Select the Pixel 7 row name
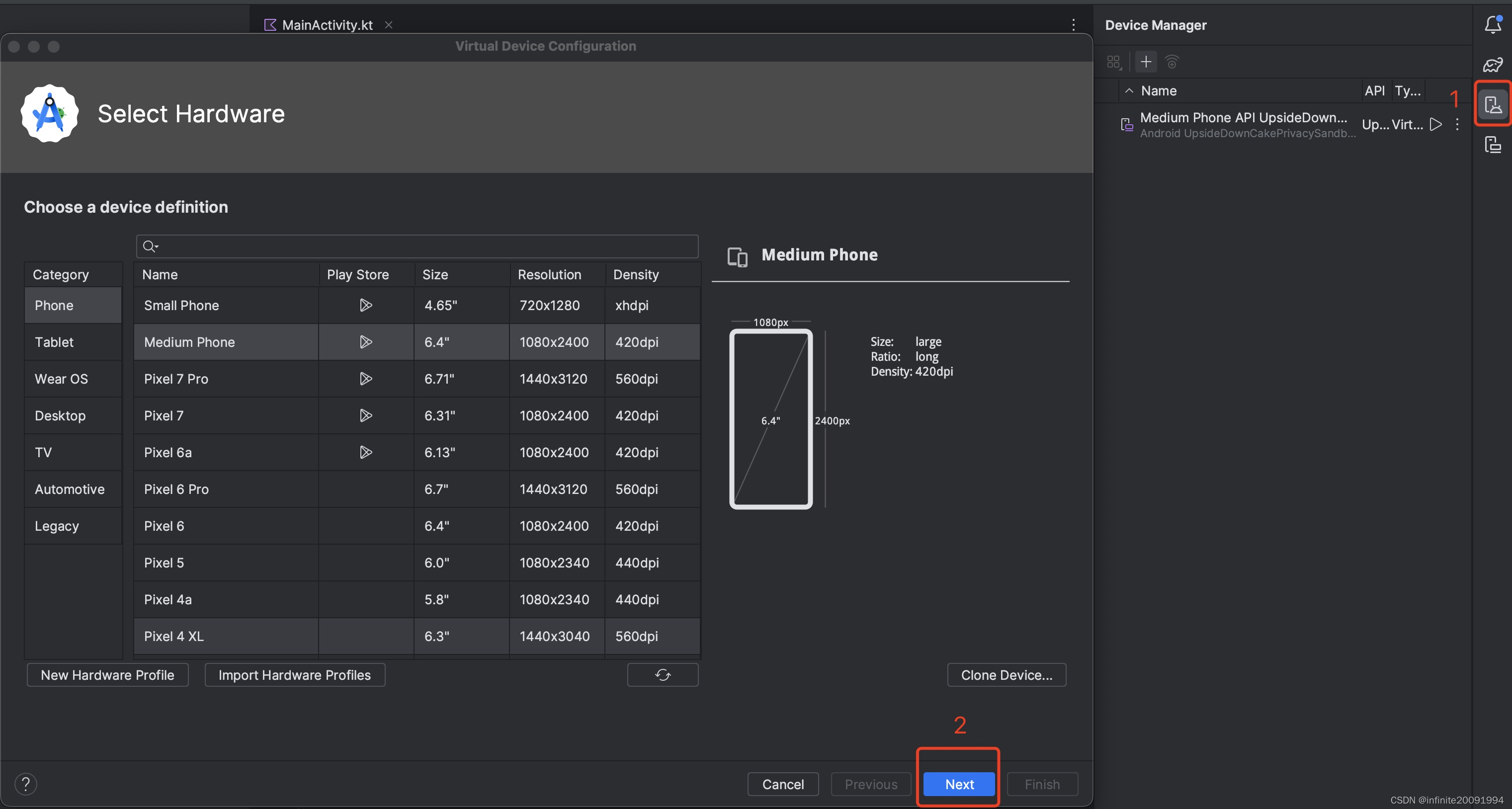 point(164,415)
